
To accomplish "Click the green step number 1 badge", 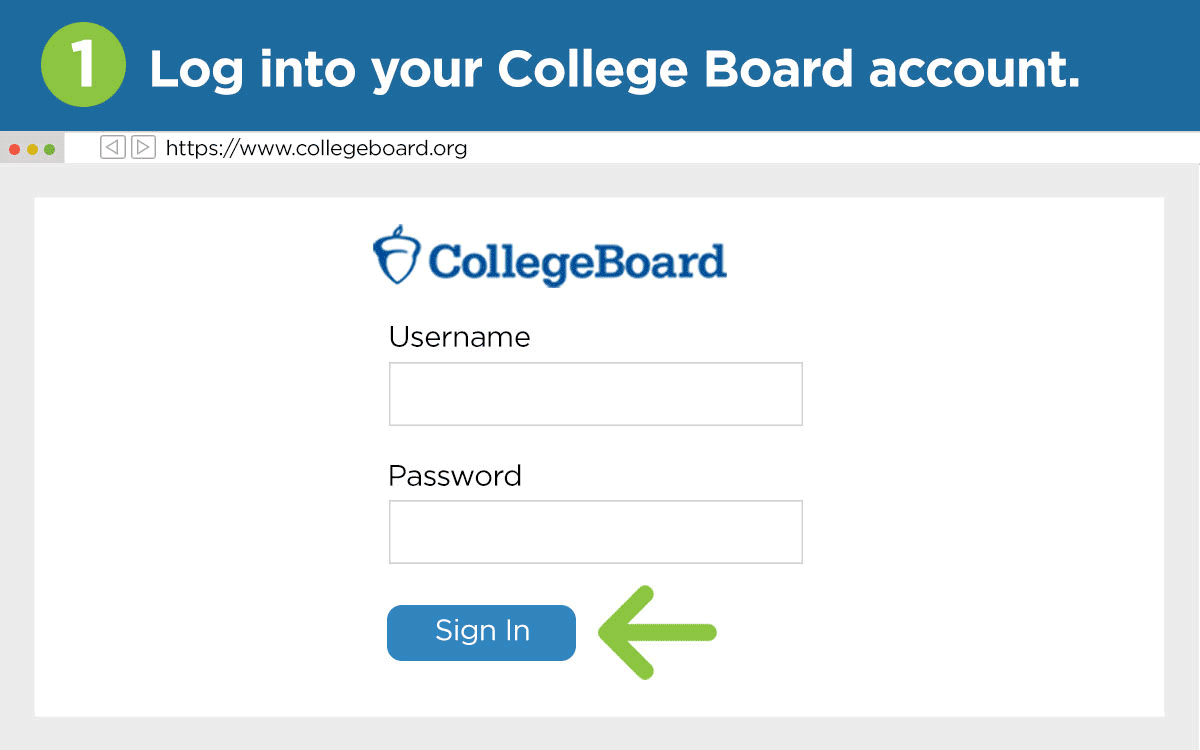I will coord(83,65).
